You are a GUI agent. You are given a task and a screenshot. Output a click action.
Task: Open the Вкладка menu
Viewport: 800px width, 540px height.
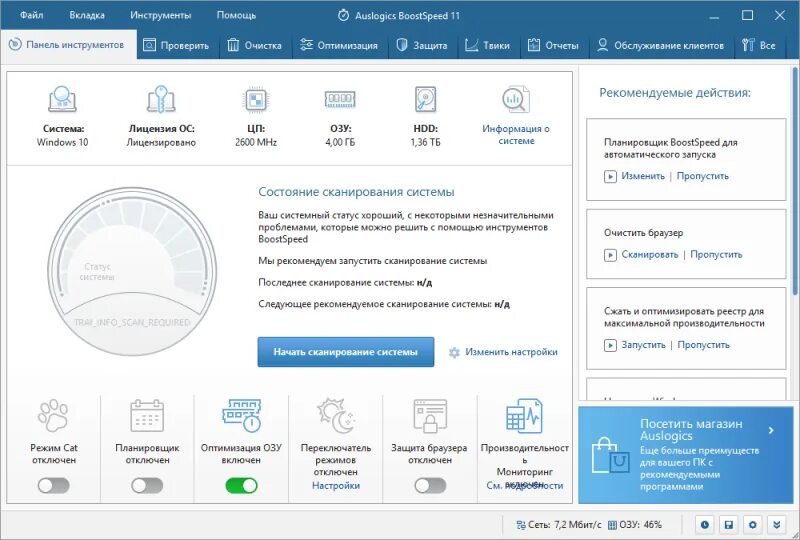(87, 15)
